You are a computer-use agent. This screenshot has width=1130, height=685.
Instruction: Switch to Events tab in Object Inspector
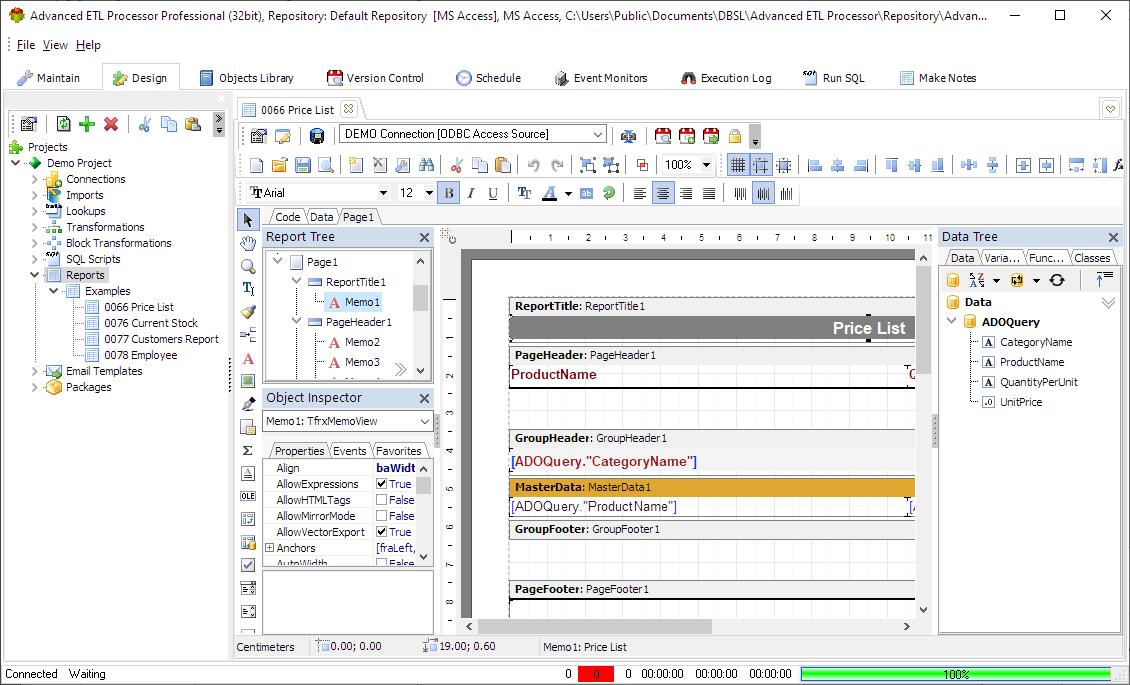tap(350, 451)
